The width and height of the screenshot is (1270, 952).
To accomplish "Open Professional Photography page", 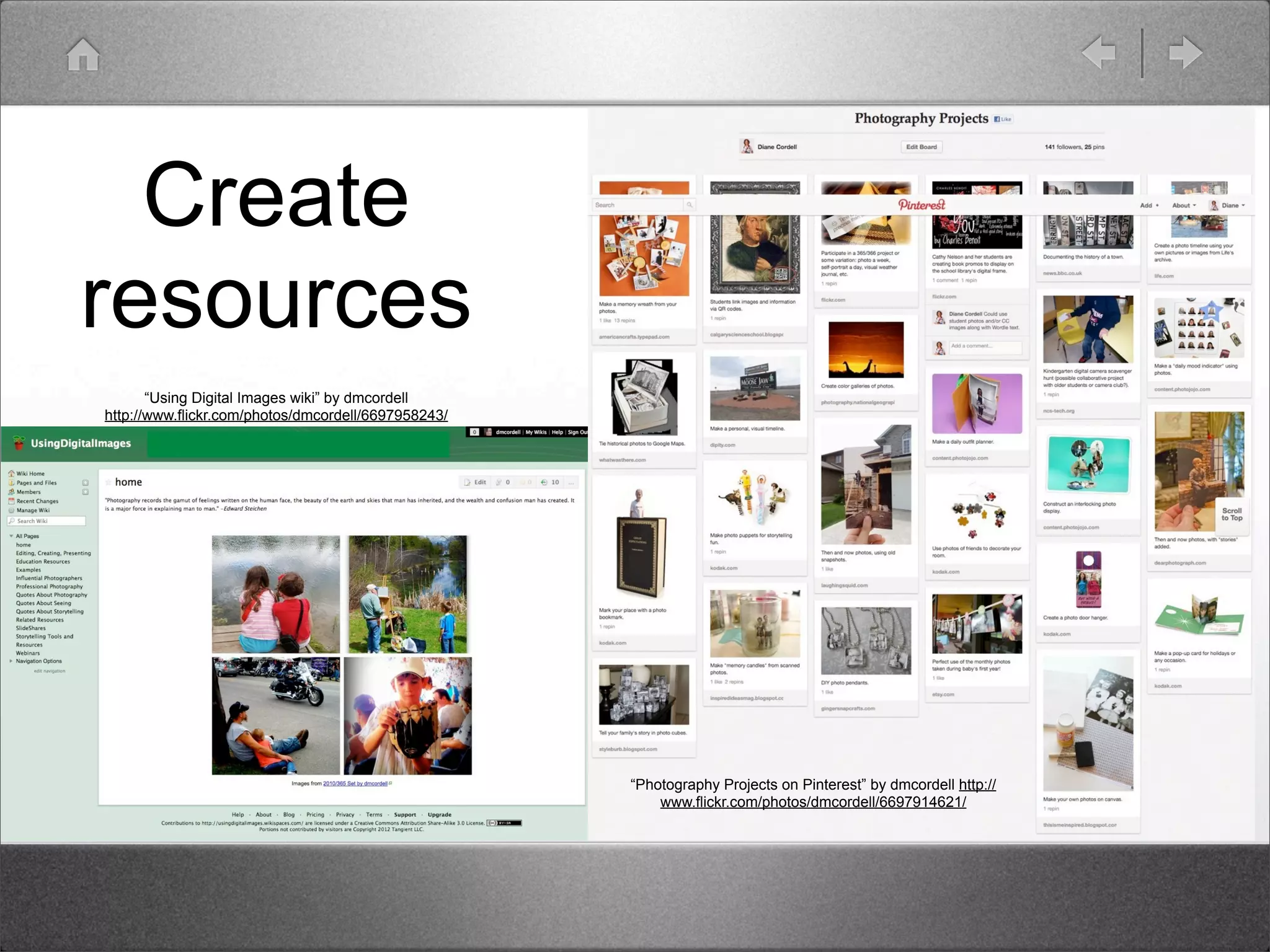I will tap(49, 586).
